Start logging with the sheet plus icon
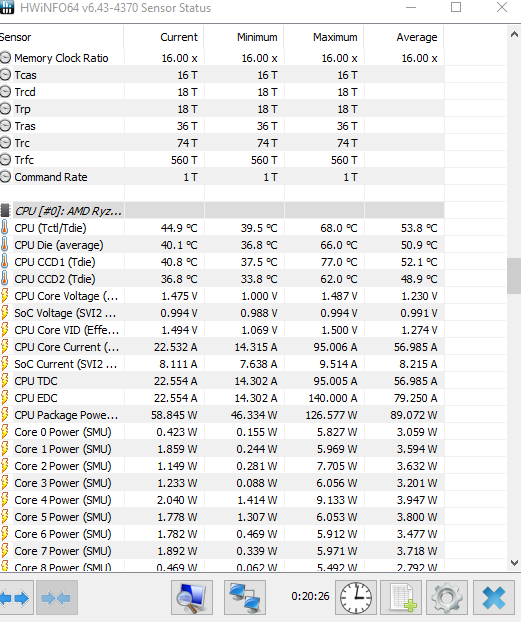Image resolution: width=521 pixels, height=622 pixels. pos(401,597)
